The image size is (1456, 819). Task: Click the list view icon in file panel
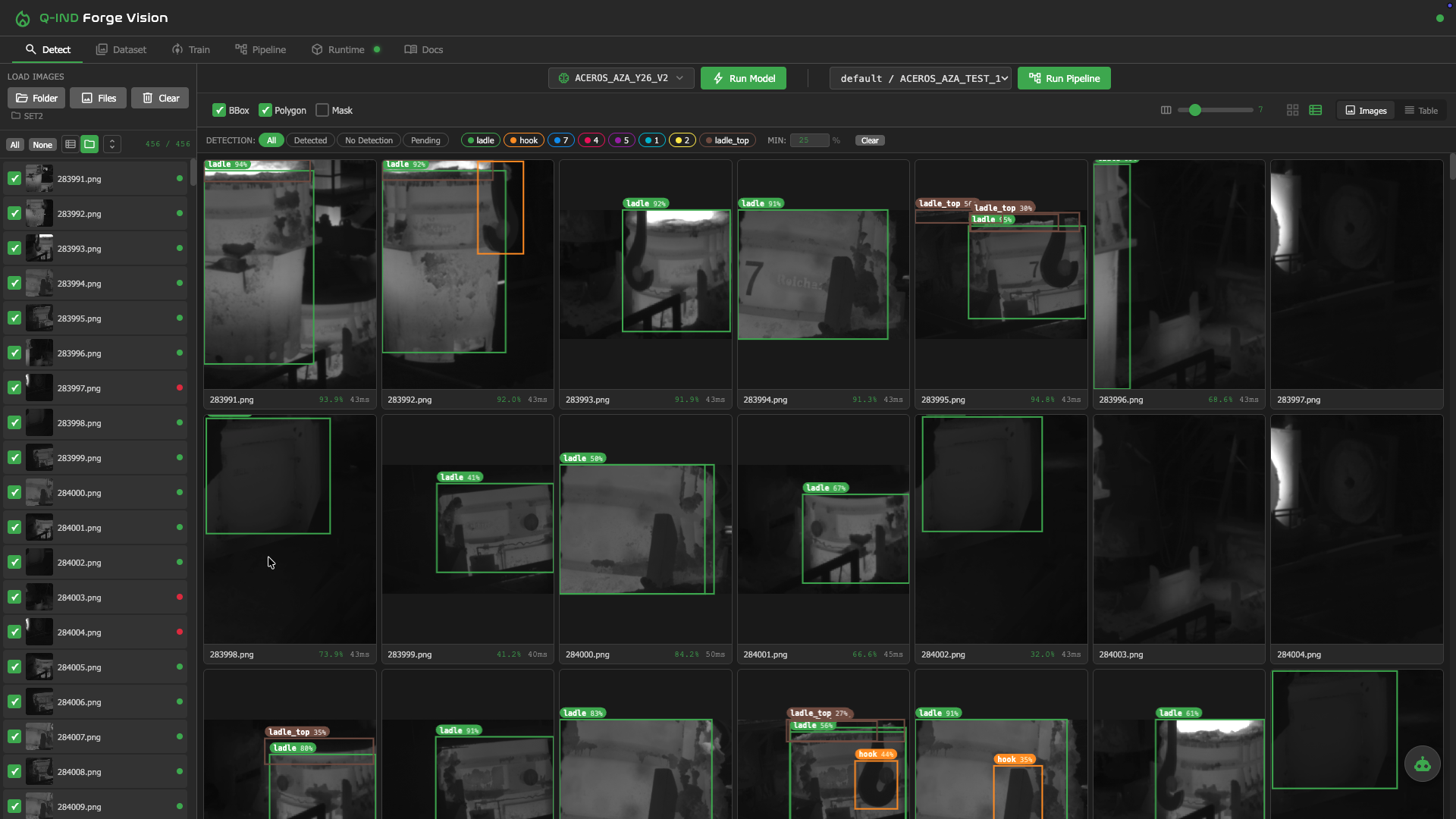tap(71, 144)
